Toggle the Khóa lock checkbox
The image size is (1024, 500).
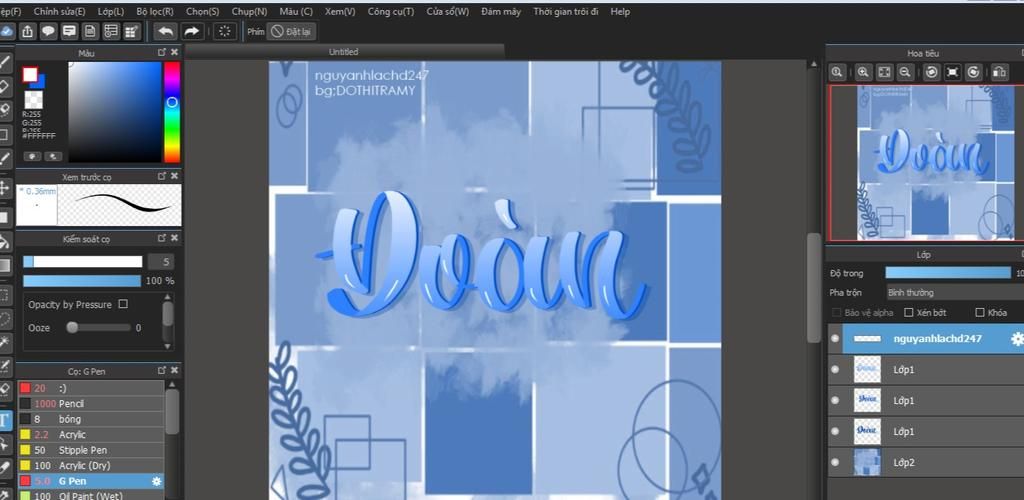tap(979, 313)
